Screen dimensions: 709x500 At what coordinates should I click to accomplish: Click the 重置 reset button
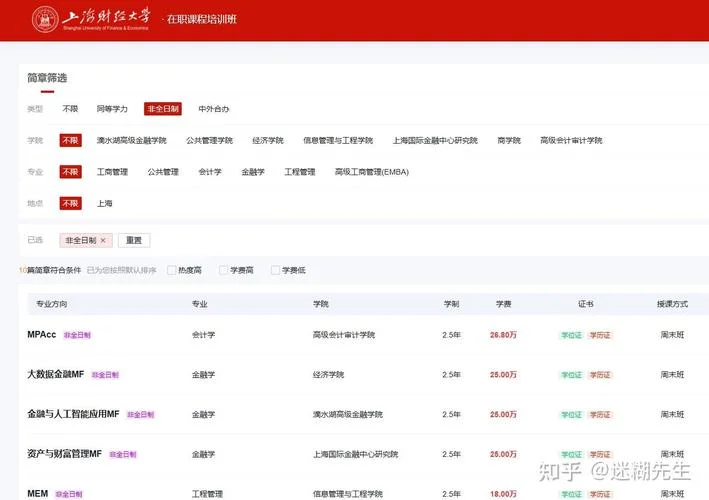pos(134,241)
